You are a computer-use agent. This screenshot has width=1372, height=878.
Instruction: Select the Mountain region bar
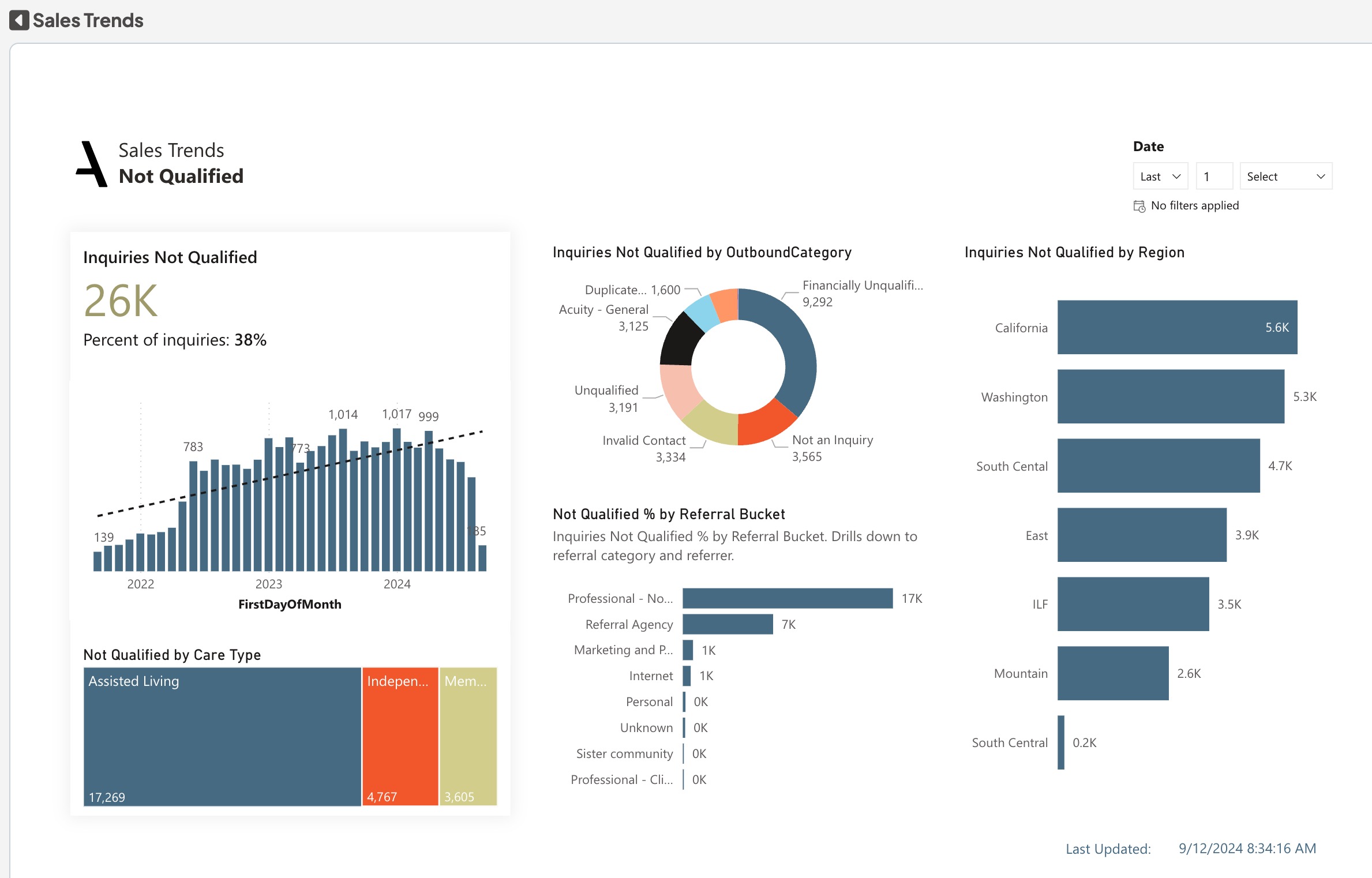(x=1112, y=673)
